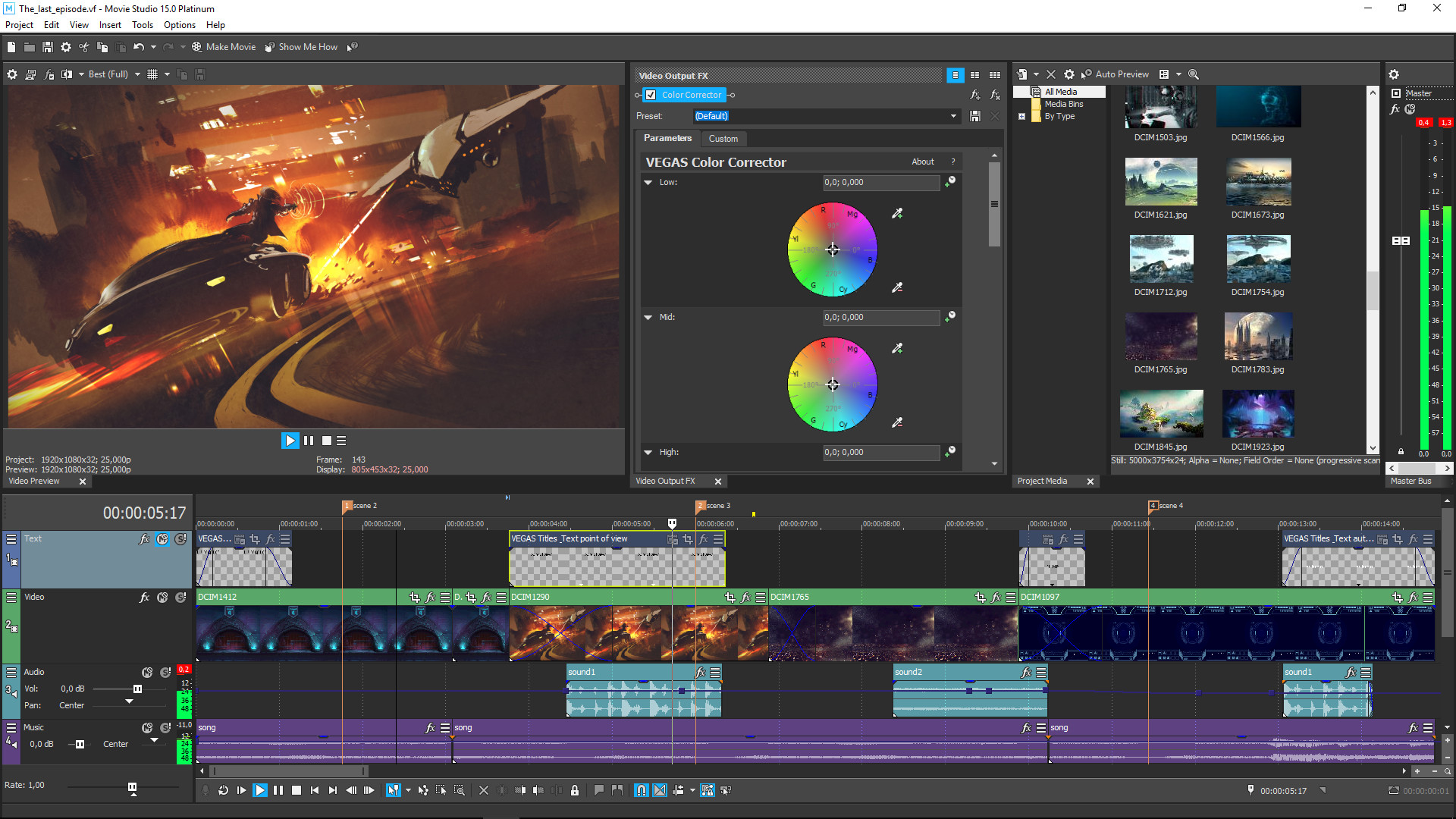Screen dimensions: 1456x819
Task: Activate the Selection Edit tool in timeline toolbar
Action: (441, 790)
